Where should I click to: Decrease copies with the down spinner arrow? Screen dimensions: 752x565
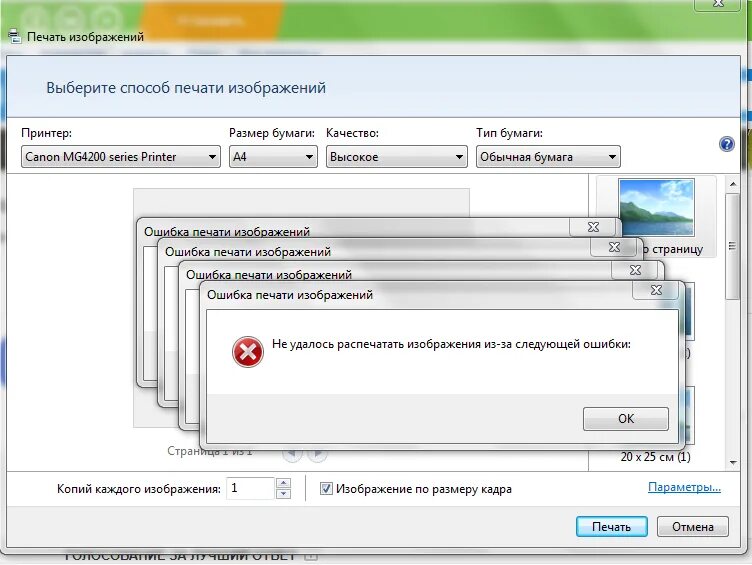(x=283, y=494)
